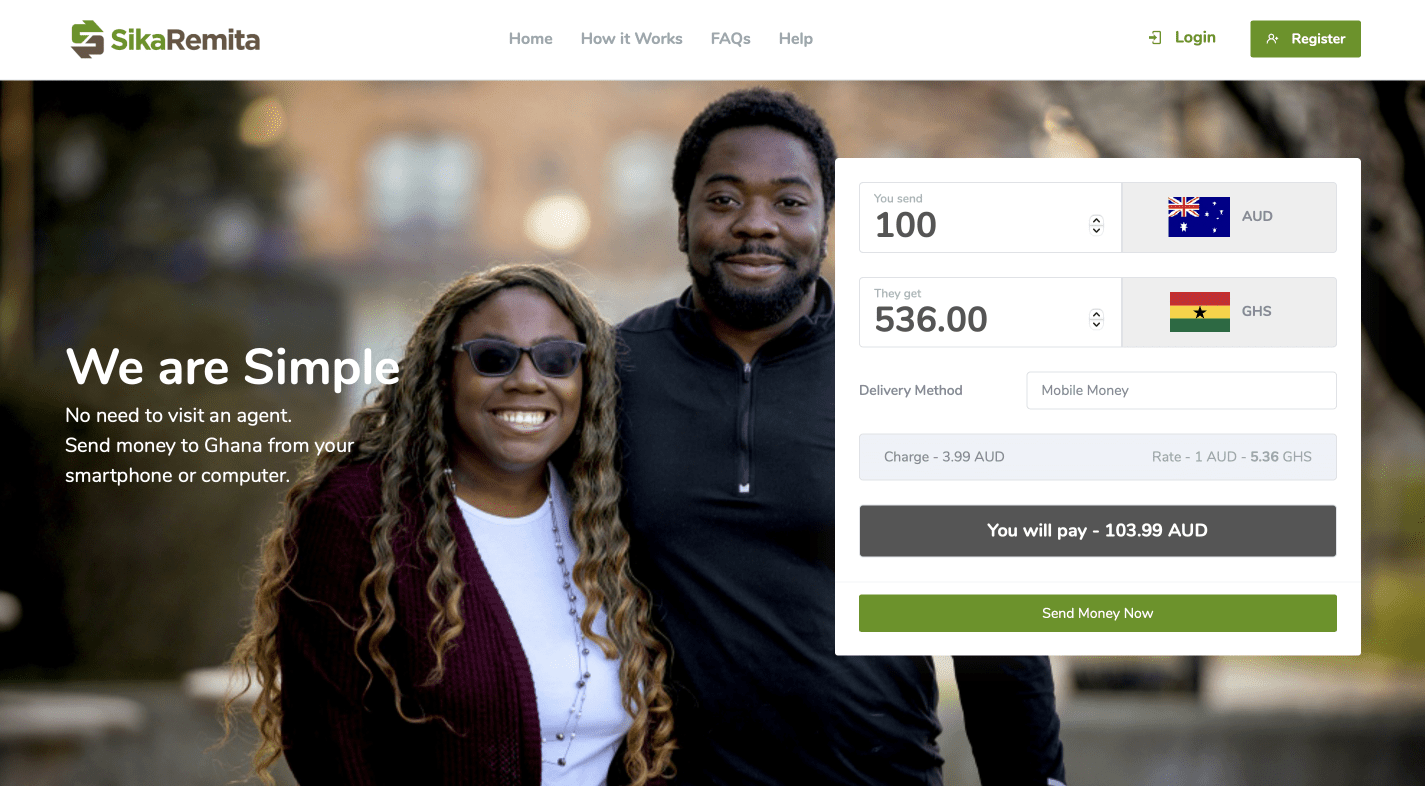Decrease the They get amount stepper

(1096, 325)
